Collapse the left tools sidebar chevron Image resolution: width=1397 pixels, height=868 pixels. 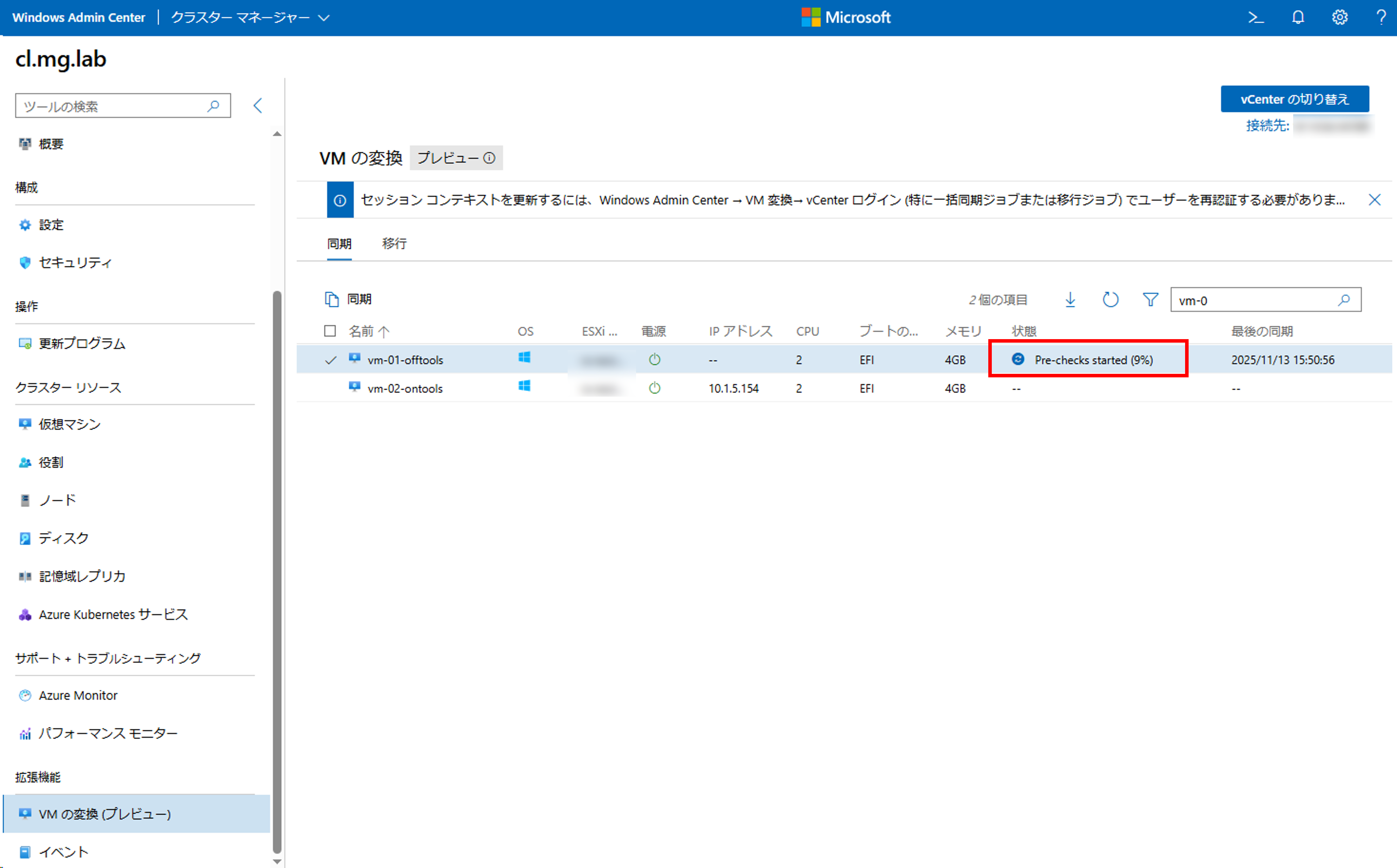coord(258,106)
